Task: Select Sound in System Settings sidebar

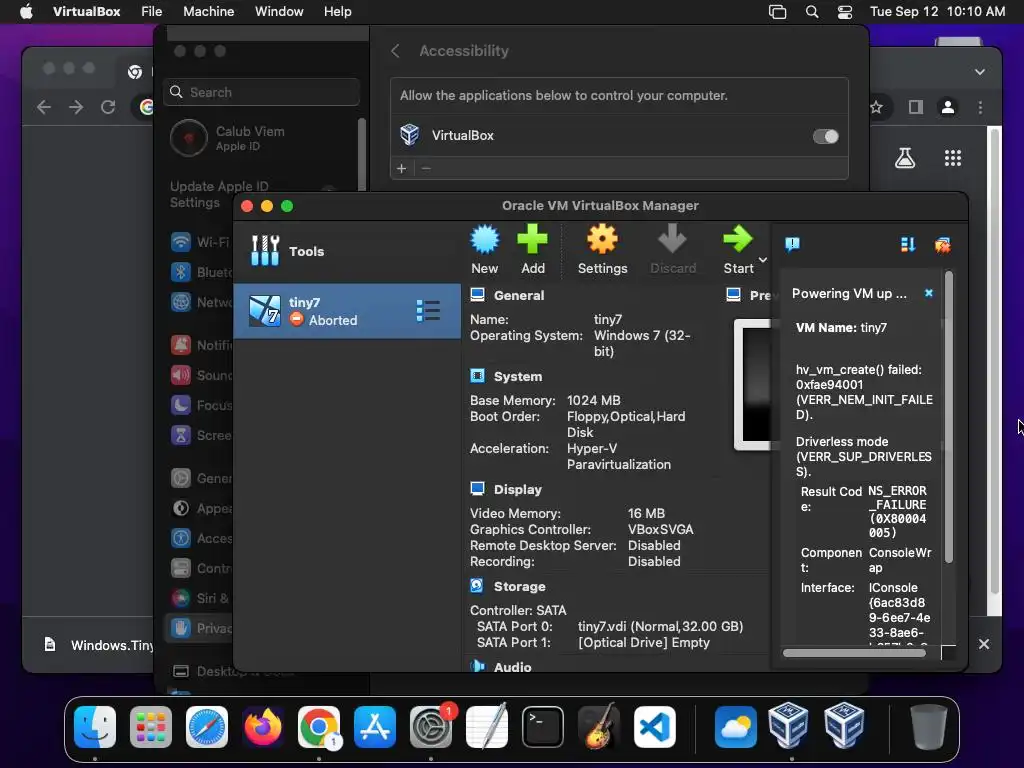Action: (200, 375)
